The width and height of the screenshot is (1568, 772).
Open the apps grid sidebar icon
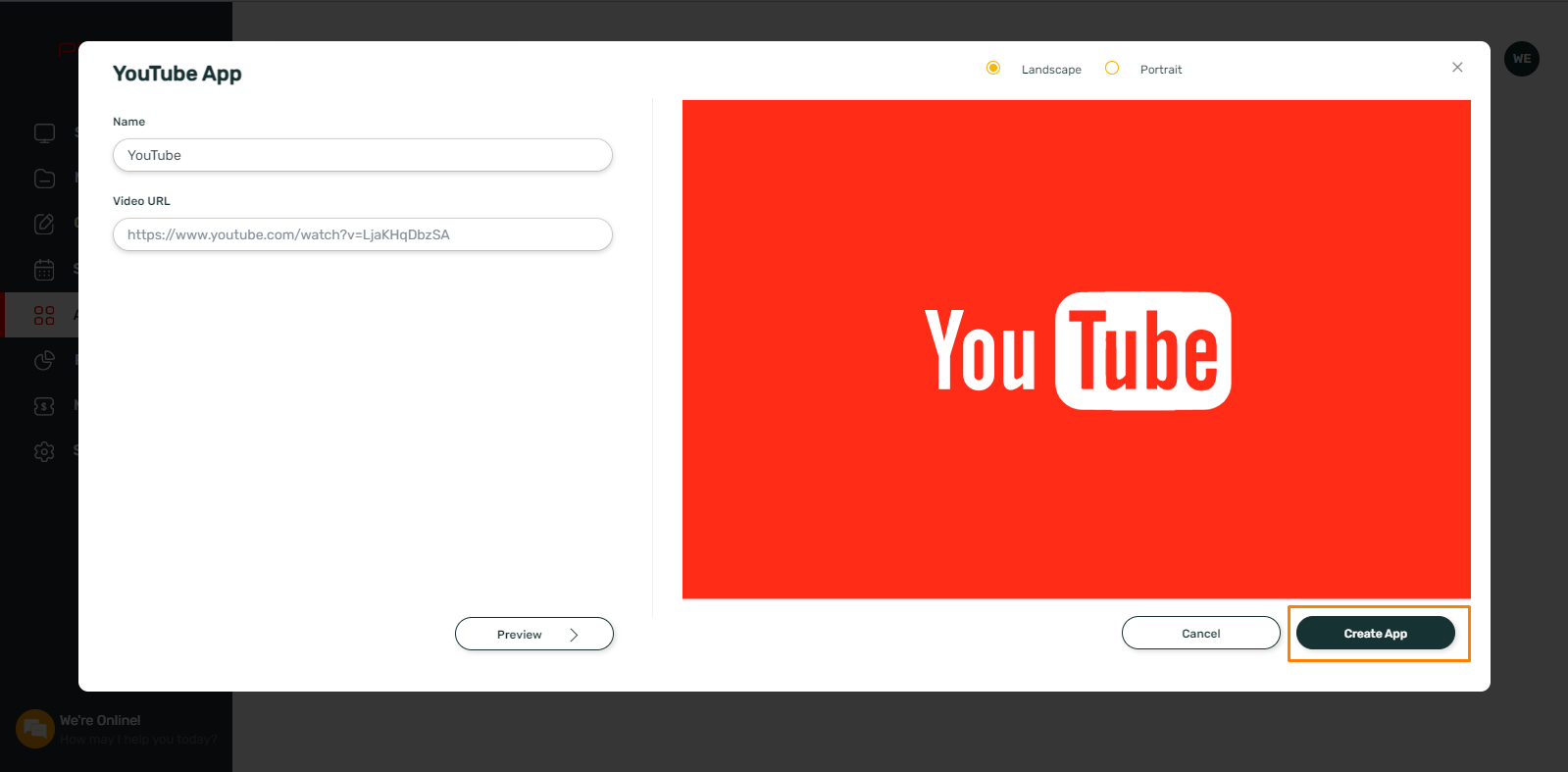44,315
